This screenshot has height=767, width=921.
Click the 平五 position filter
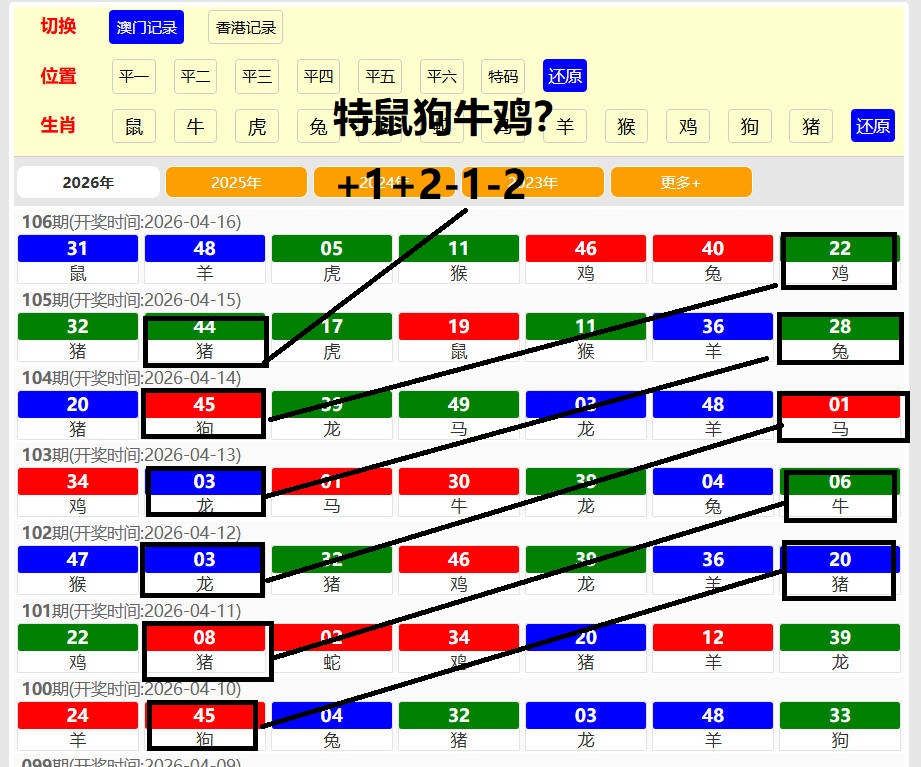click(x=380, y=76)
